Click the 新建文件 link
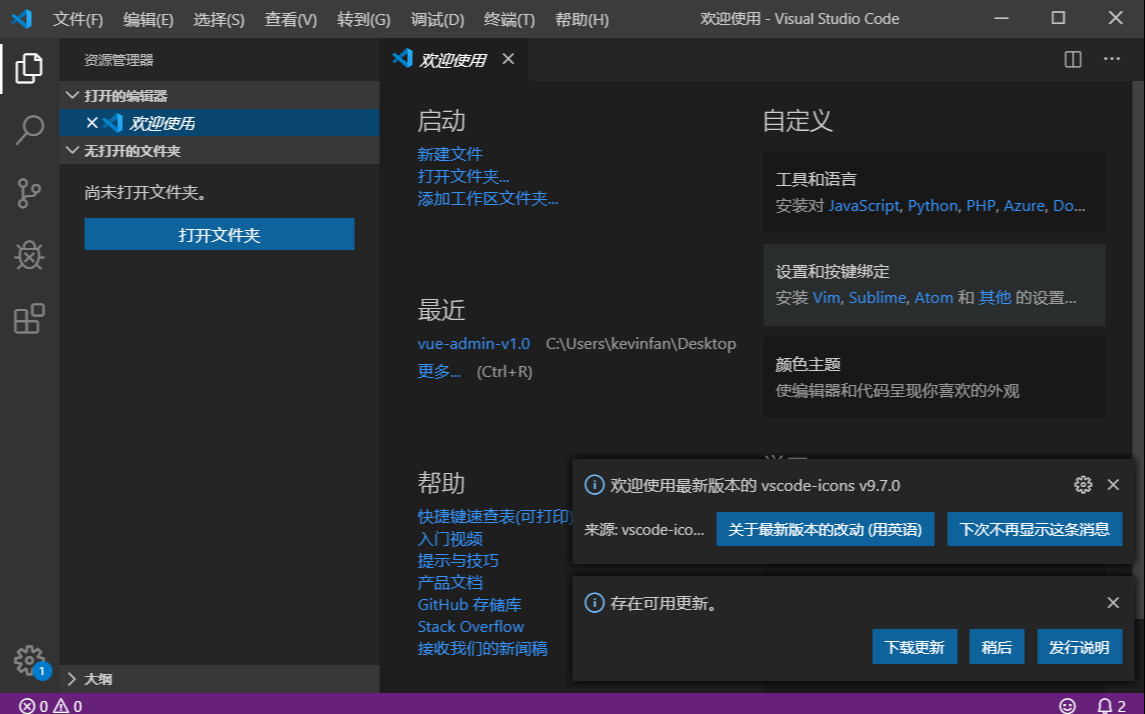This screenshot has height=714, width=1145. (x=449, y=153)
